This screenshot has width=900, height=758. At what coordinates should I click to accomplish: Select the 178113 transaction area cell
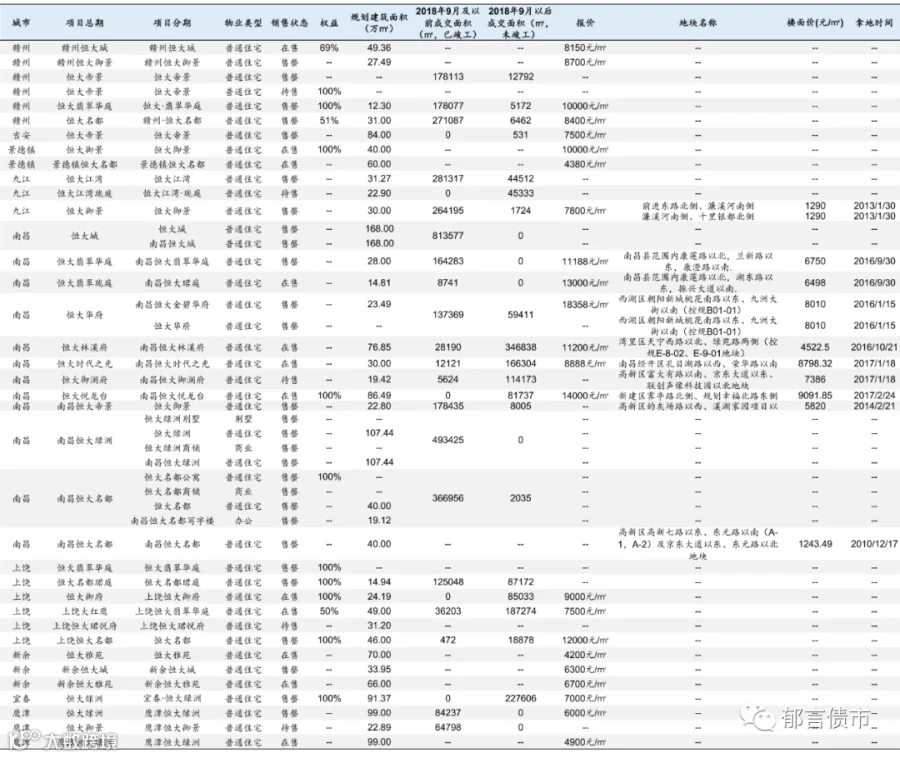448,77
